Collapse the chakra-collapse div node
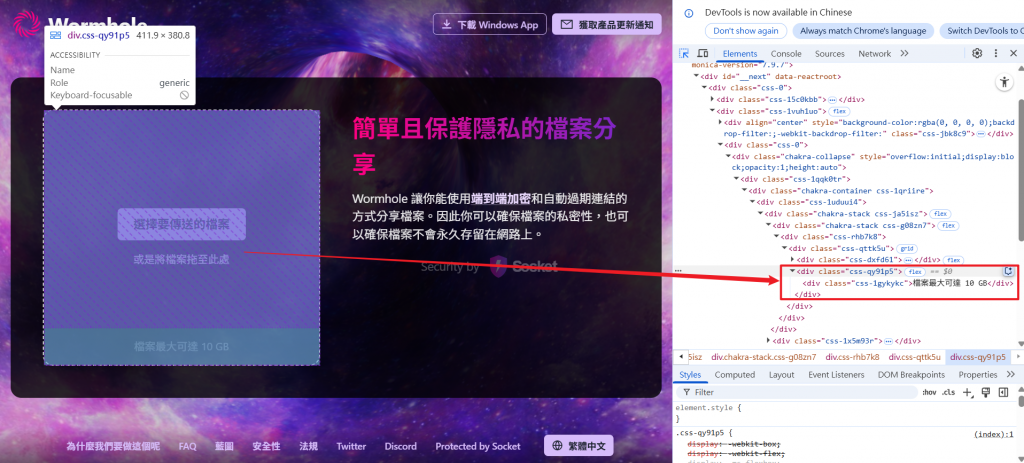Screen dimensions: 1024x463 (728, 156)
